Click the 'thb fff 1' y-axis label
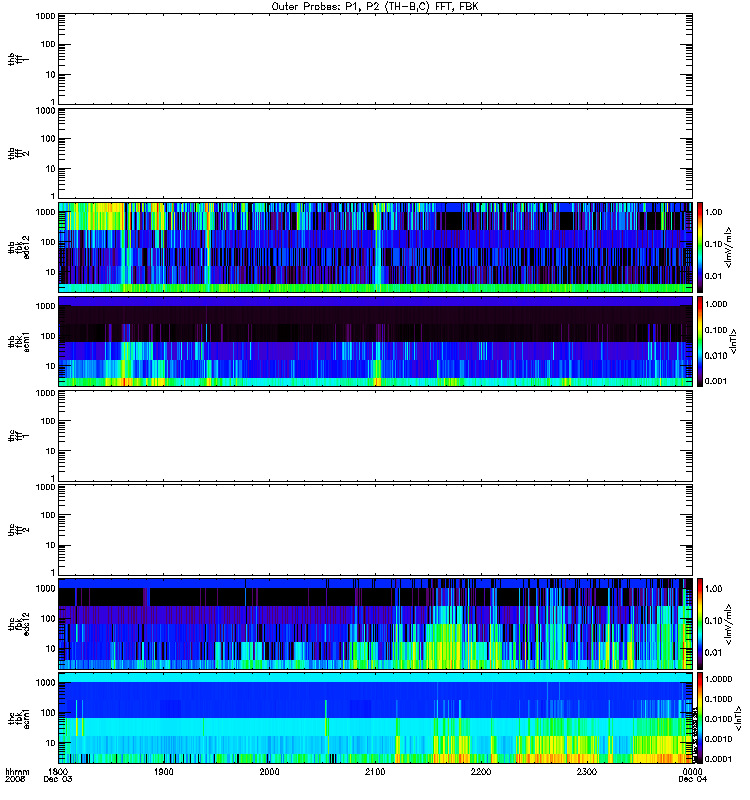Image resolution: width=750 pixels, height=800 pixels. tap(18, 59)
